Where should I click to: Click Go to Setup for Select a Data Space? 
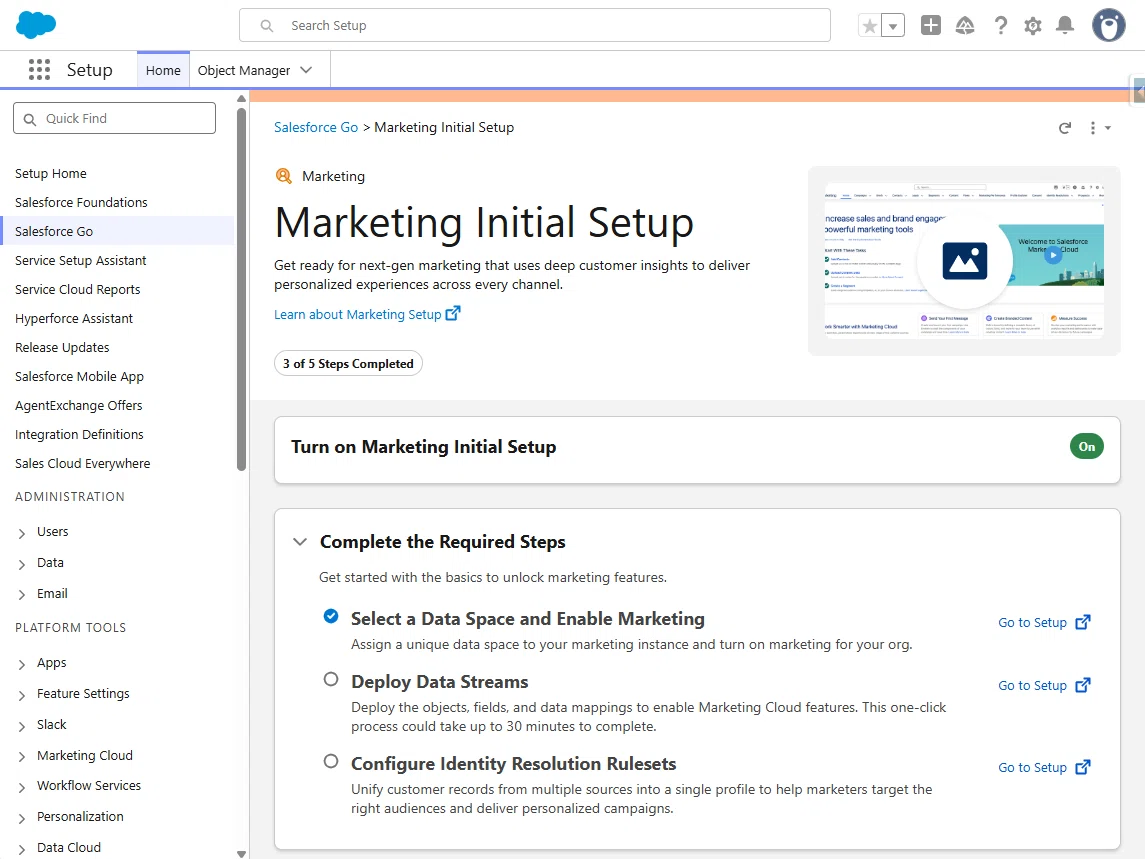[1032, 622]
